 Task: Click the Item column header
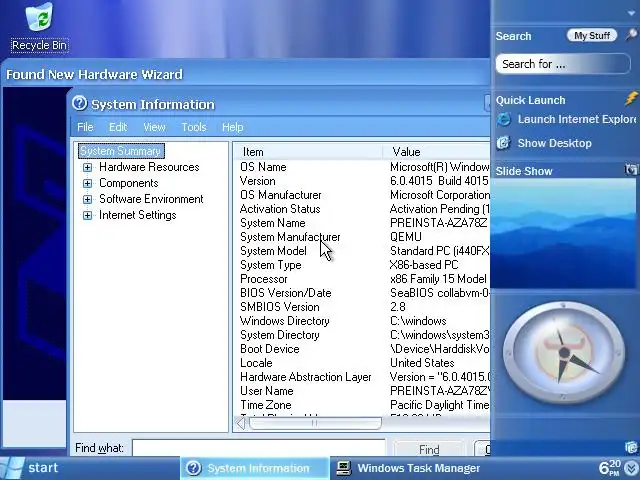pyautogui.click(x=308, y=152)
